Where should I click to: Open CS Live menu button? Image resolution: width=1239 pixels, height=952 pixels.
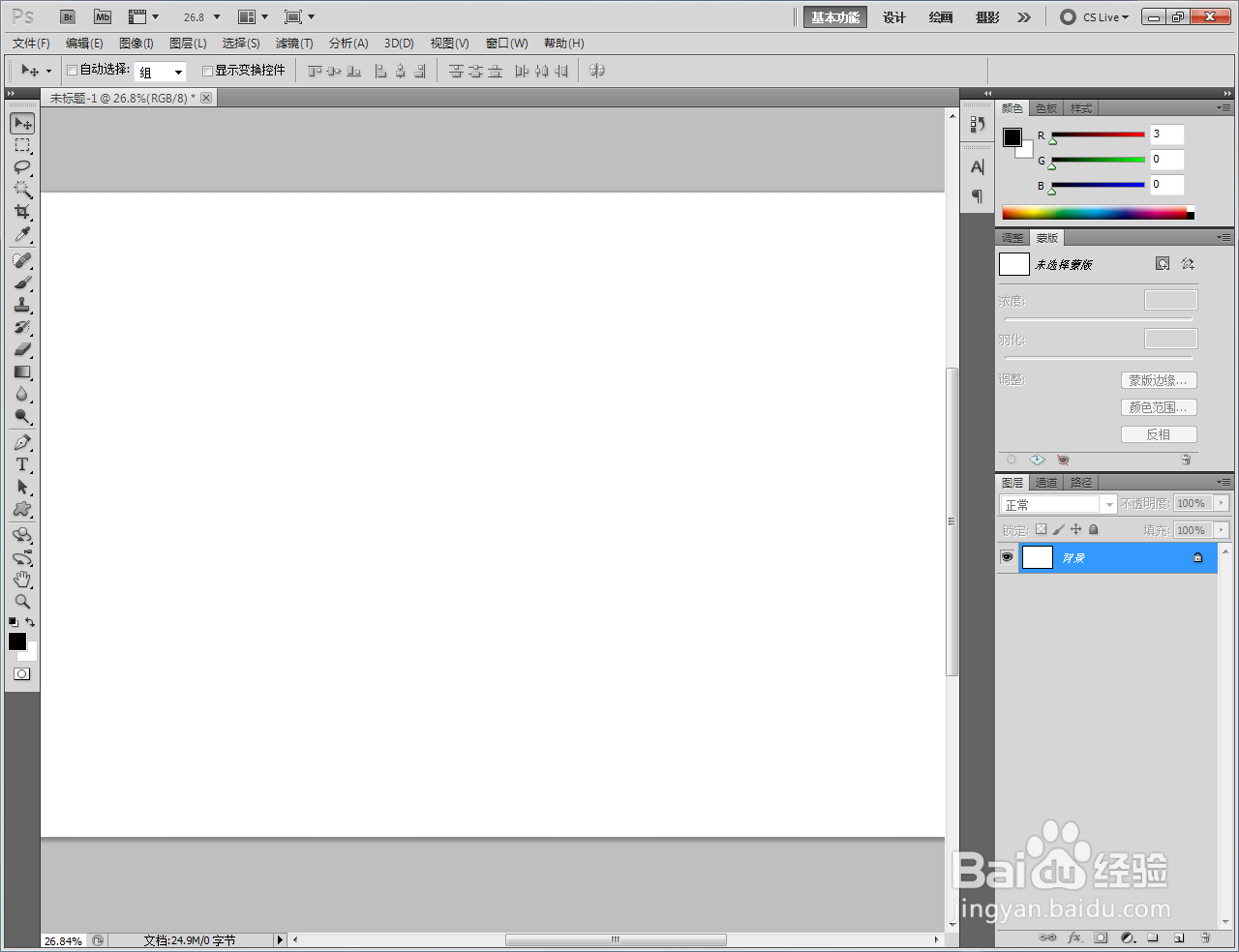[1095, 17]
